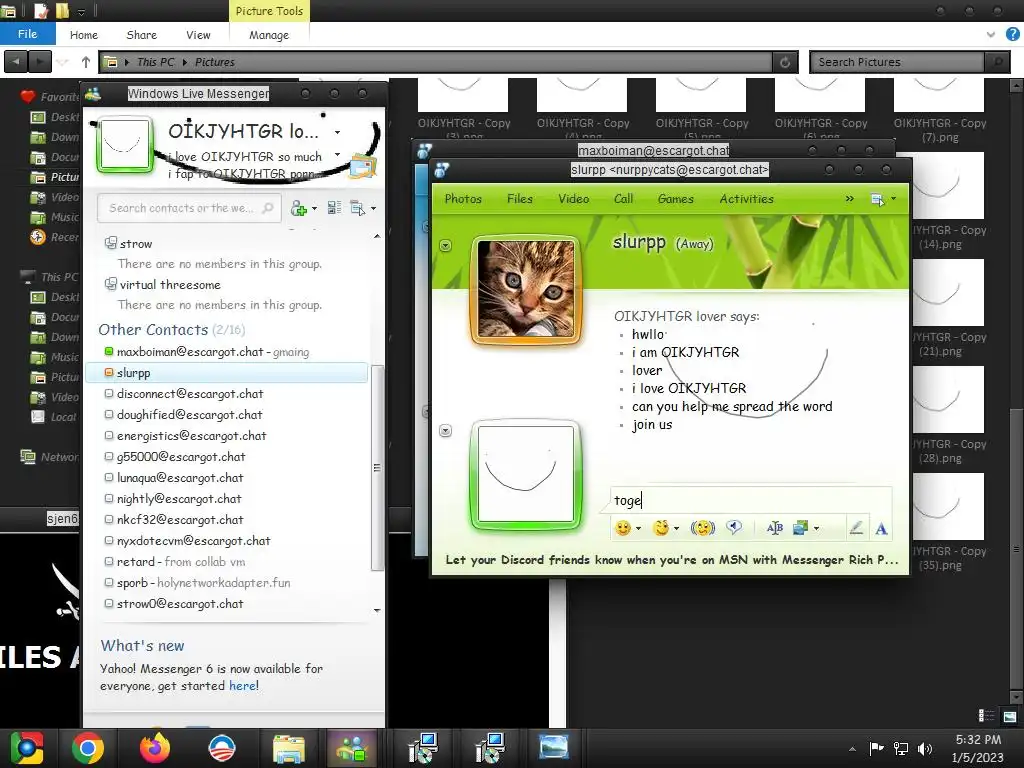1024x768 pixels.
Task: Click the contact list vertical scrollbar
Action: click(377, 467)
